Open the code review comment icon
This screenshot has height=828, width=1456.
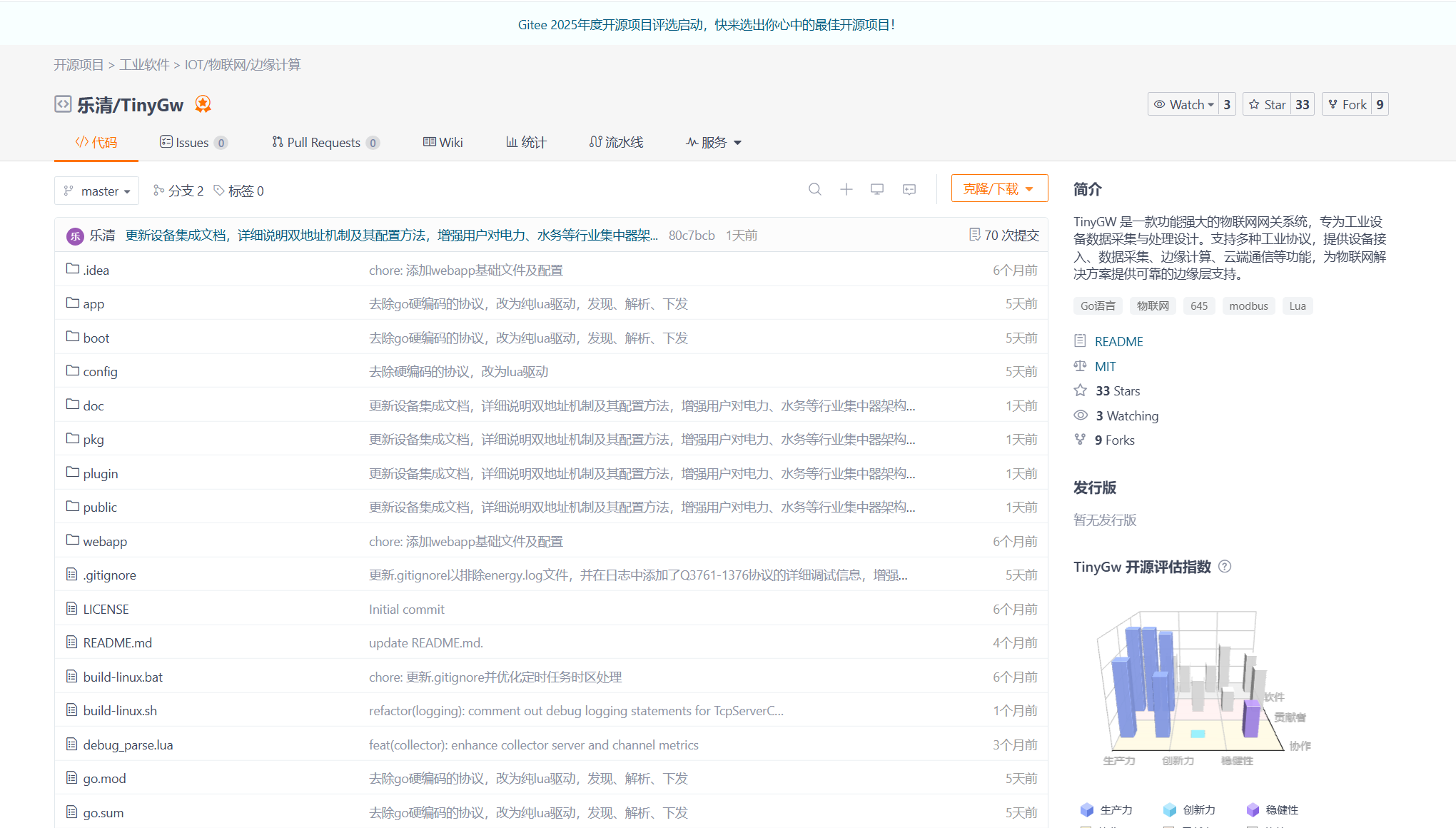point(909,189)
